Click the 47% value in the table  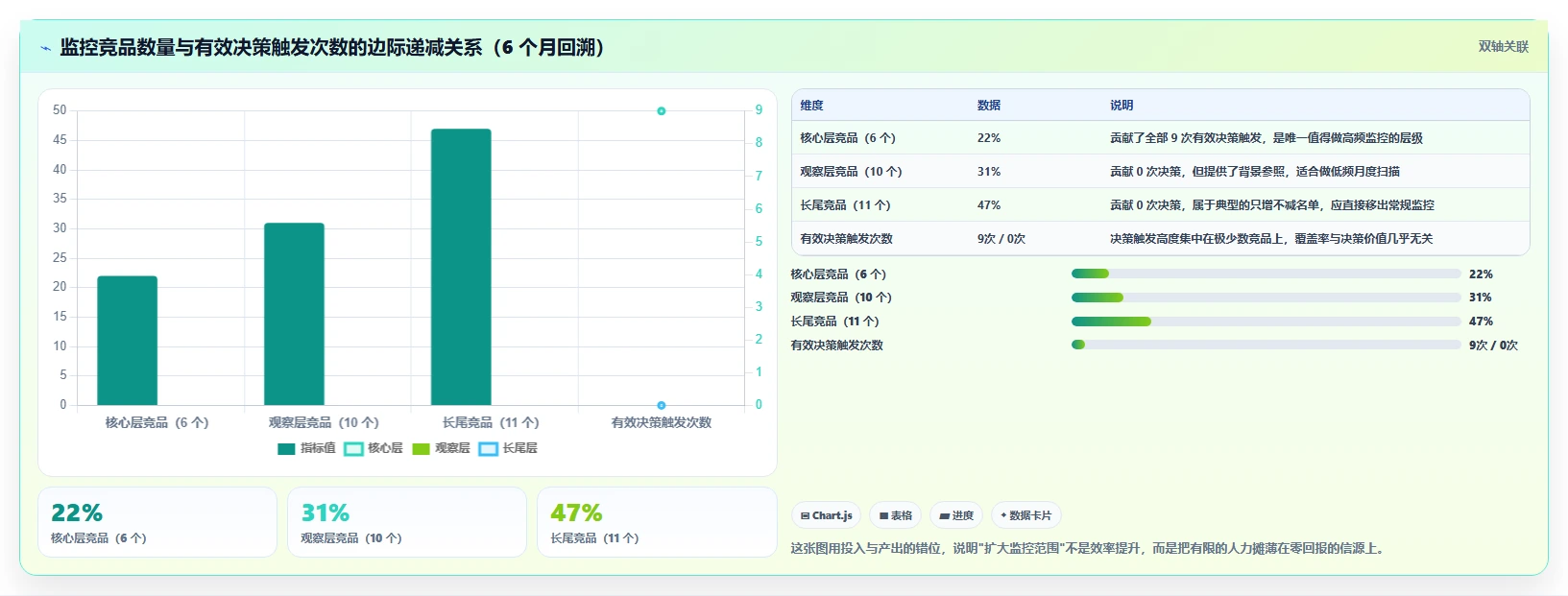(989, 205)
